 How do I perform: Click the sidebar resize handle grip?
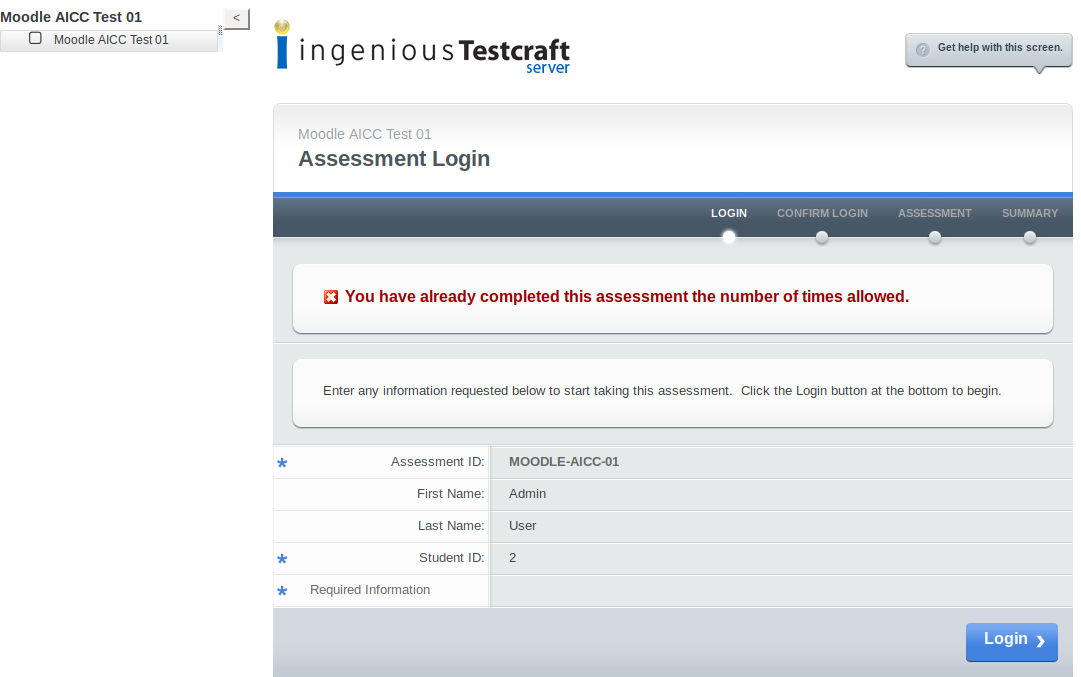coord(220,30)
